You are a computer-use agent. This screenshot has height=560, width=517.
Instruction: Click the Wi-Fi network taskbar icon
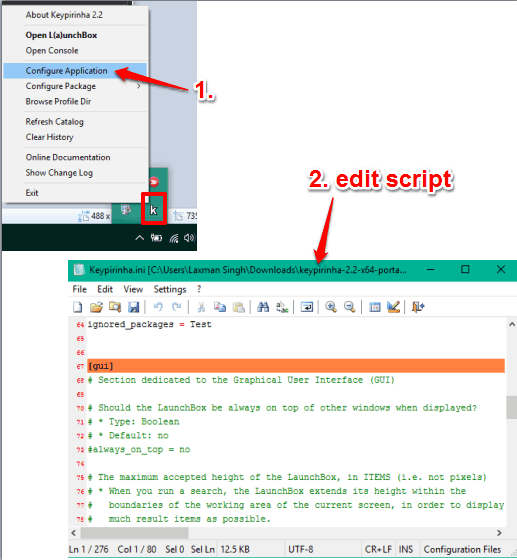[x=174, y=238]
